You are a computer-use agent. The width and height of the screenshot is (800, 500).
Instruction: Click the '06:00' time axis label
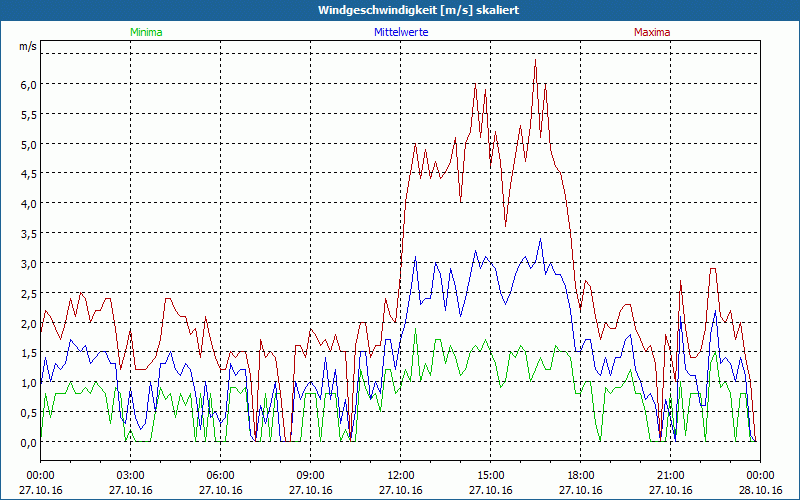(220, 476)
